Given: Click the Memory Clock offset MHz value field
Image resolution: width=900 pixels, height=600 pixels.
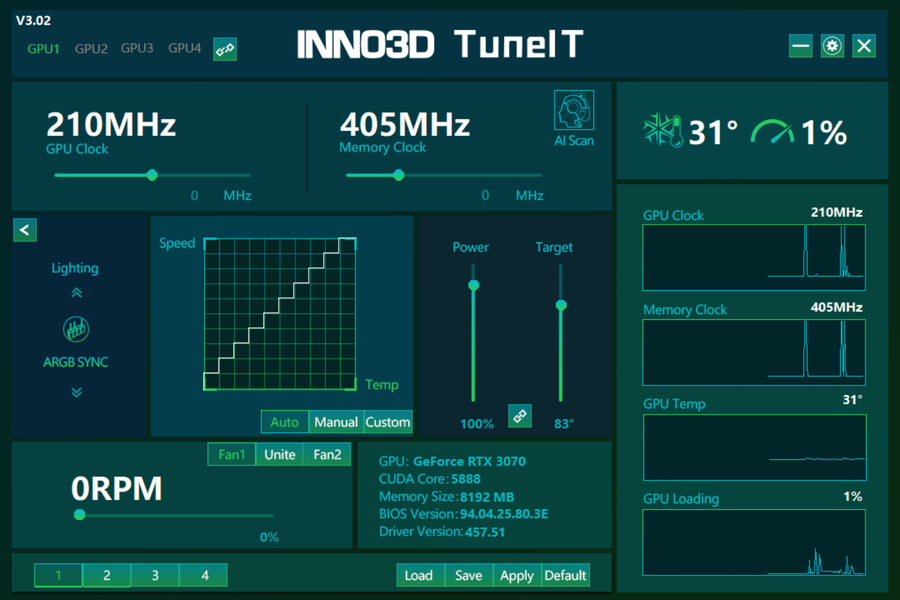Looking at the screenshot, I should tap(485, 196).
